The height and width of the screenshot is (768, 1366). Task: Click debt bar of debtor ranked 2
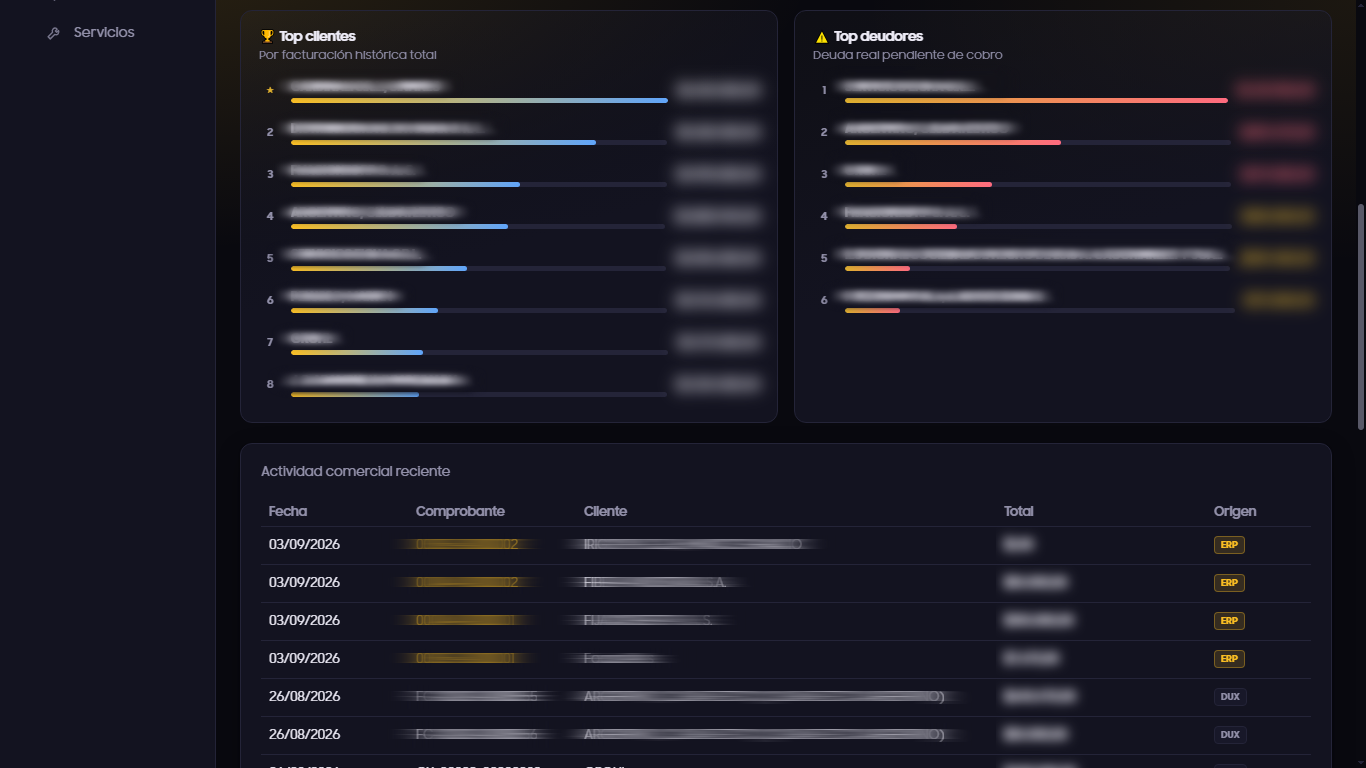point(1037,142)
